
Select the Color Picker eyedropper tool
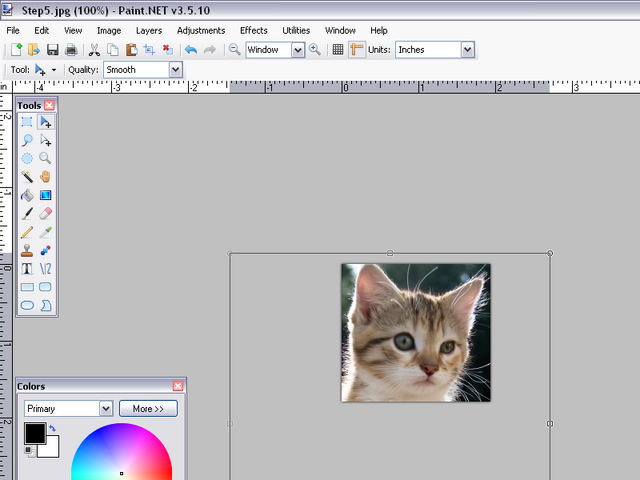point(45,232)
